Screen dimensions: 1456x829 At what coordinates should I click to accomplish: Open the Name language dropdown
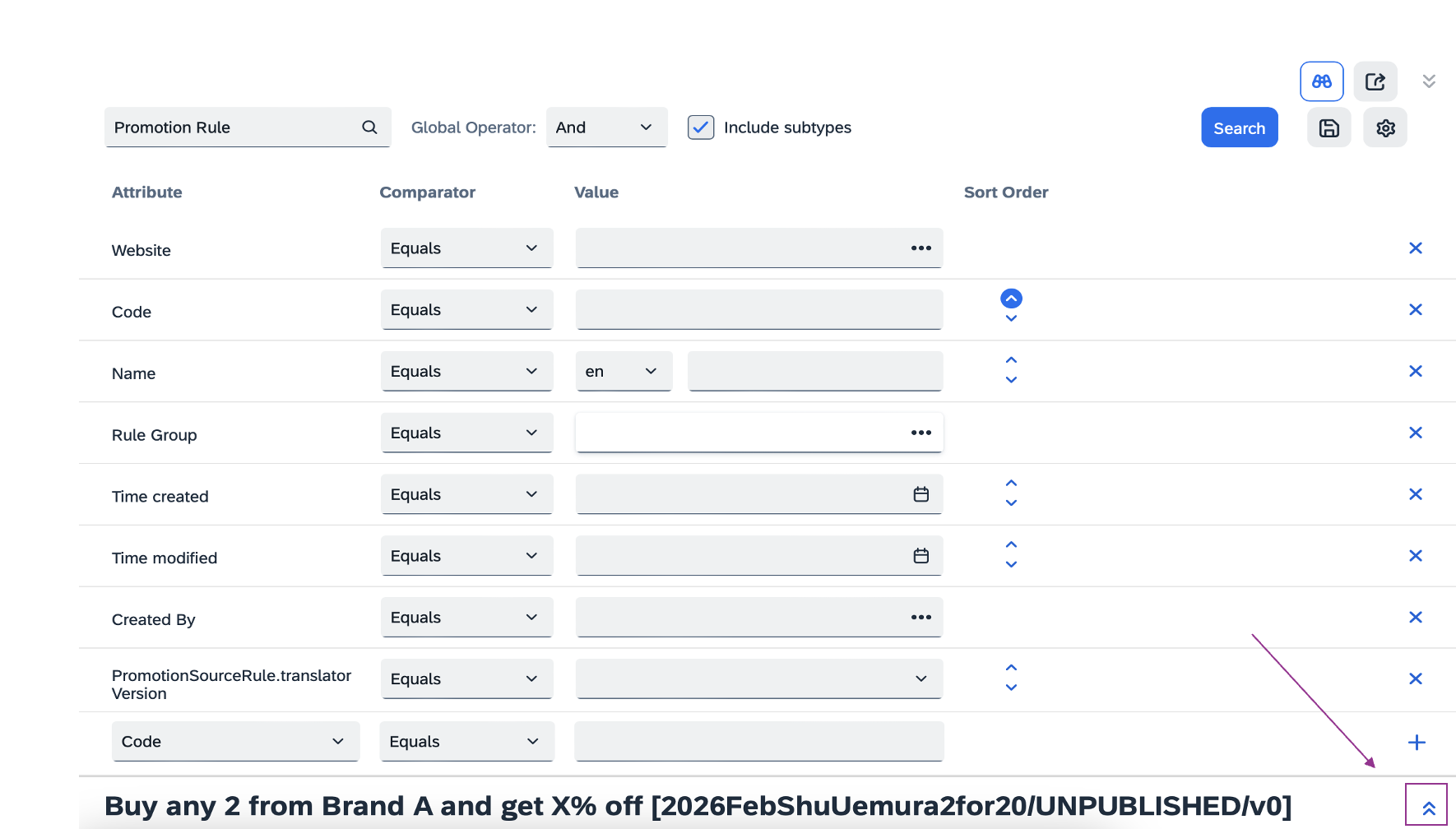[623, 372]
